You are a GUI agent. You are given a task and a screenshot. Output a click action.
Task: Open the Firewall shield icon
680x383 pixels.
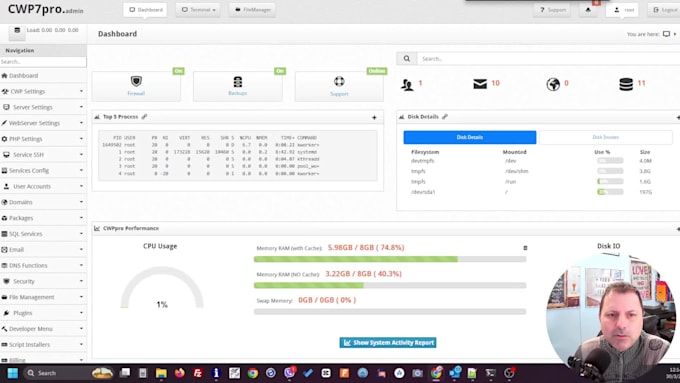click(x=136, y=81)
